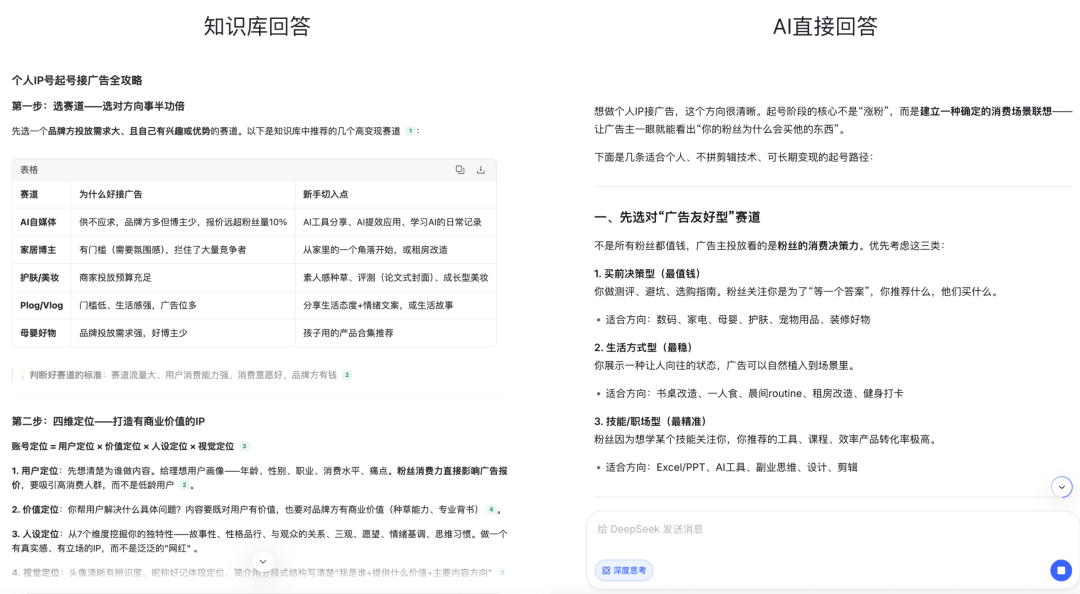The height and width of the screenshot is (594, 1080).
Task: Open citation 2 after 低龄用户
Action: click(x=184, y=485)
